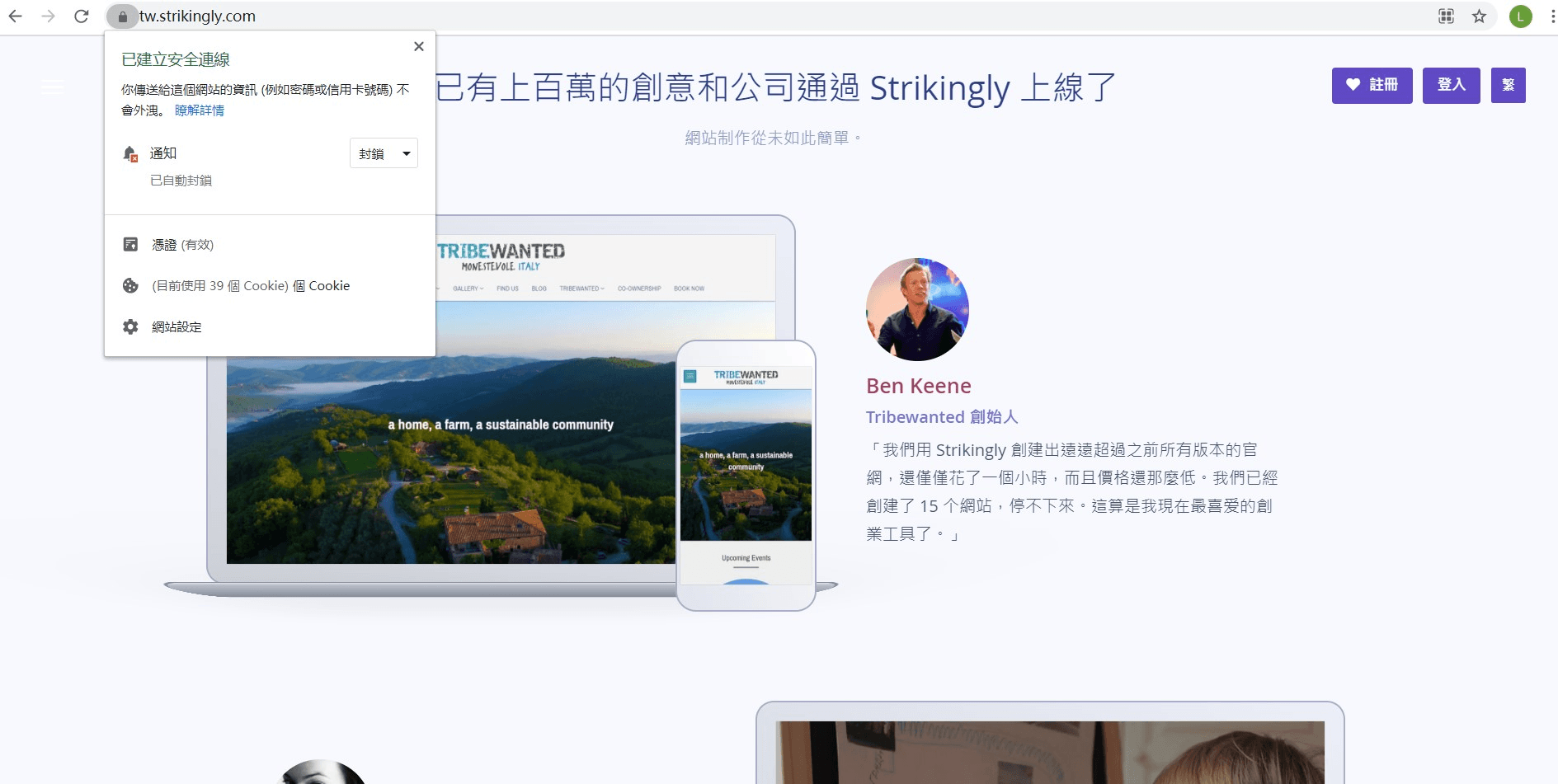Click the 登入 login button
Image resolution: width=1558 pixels, height=784 pixels.
click(x=1451, y=85)
